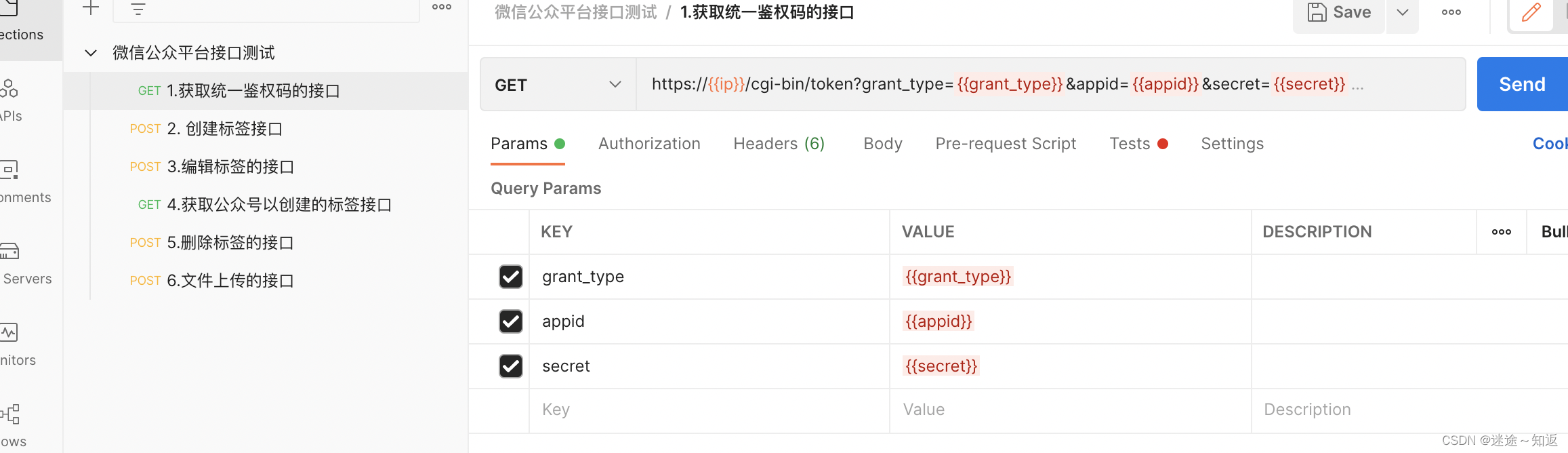
Task: Switch to the Pre-request Script tab
Action: pos(1006,144)
